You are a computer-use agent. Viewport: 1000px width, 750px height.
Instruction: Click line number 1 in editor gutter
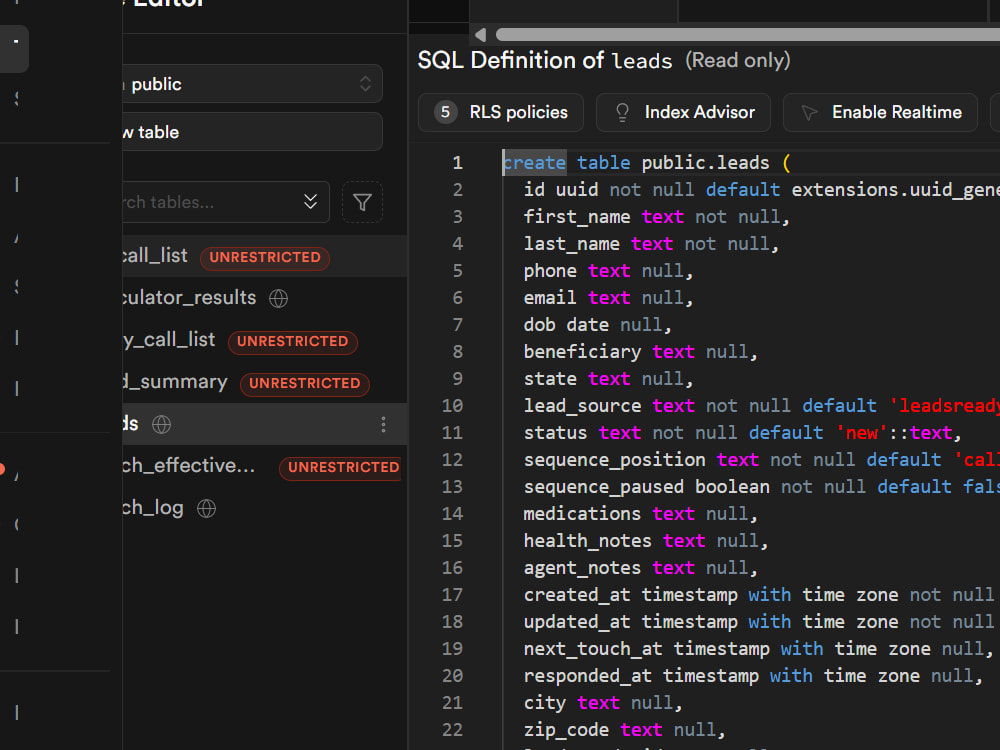coord(457,163)
